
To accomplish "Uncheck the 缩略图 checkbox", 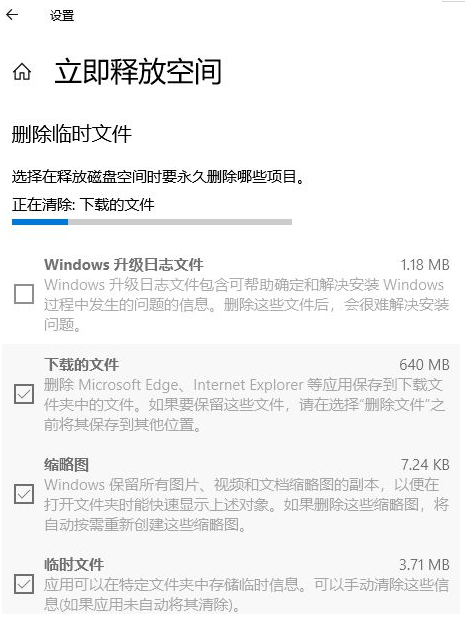I will click(24, 494).
